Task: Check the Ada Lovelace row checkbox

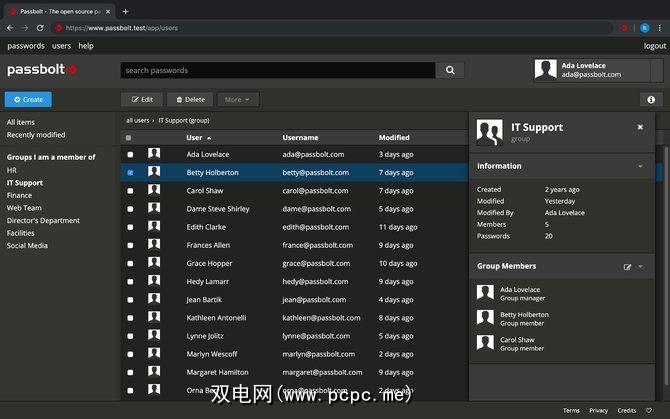Action: pos(130,155)
